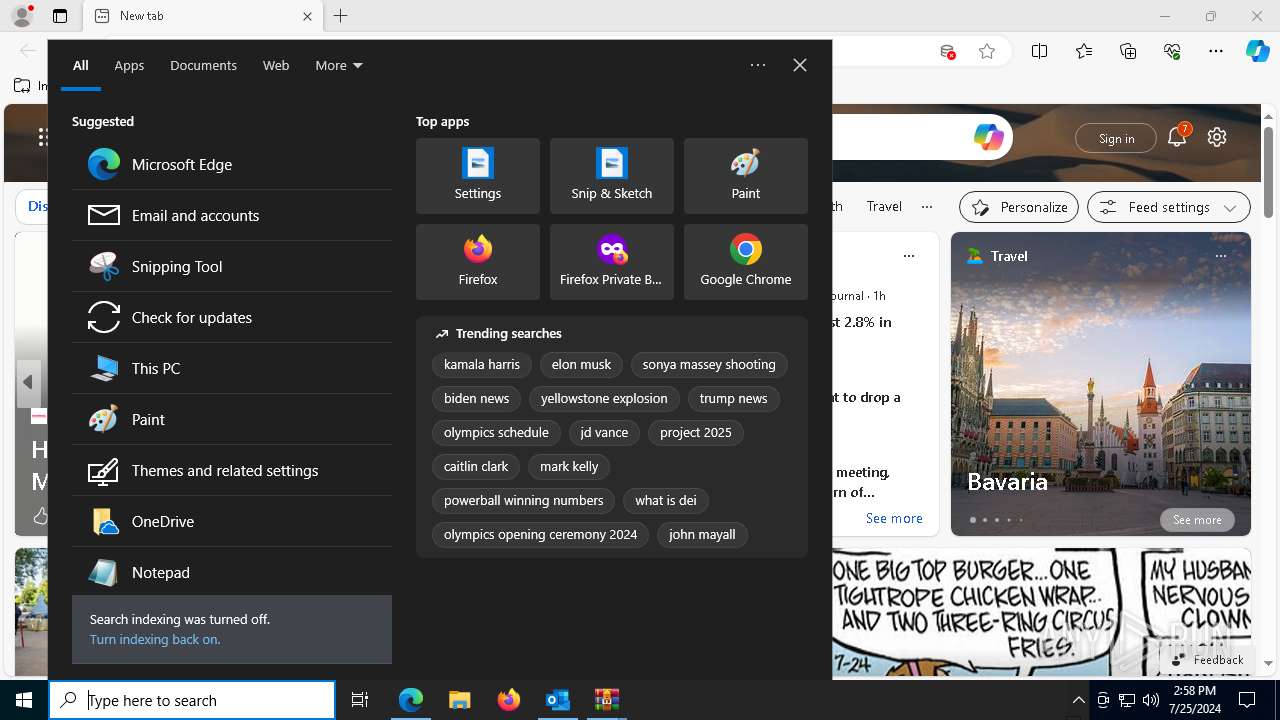Search trending olympics schedule
This screenshot has width=1280, height=720.
click(496, 433)
